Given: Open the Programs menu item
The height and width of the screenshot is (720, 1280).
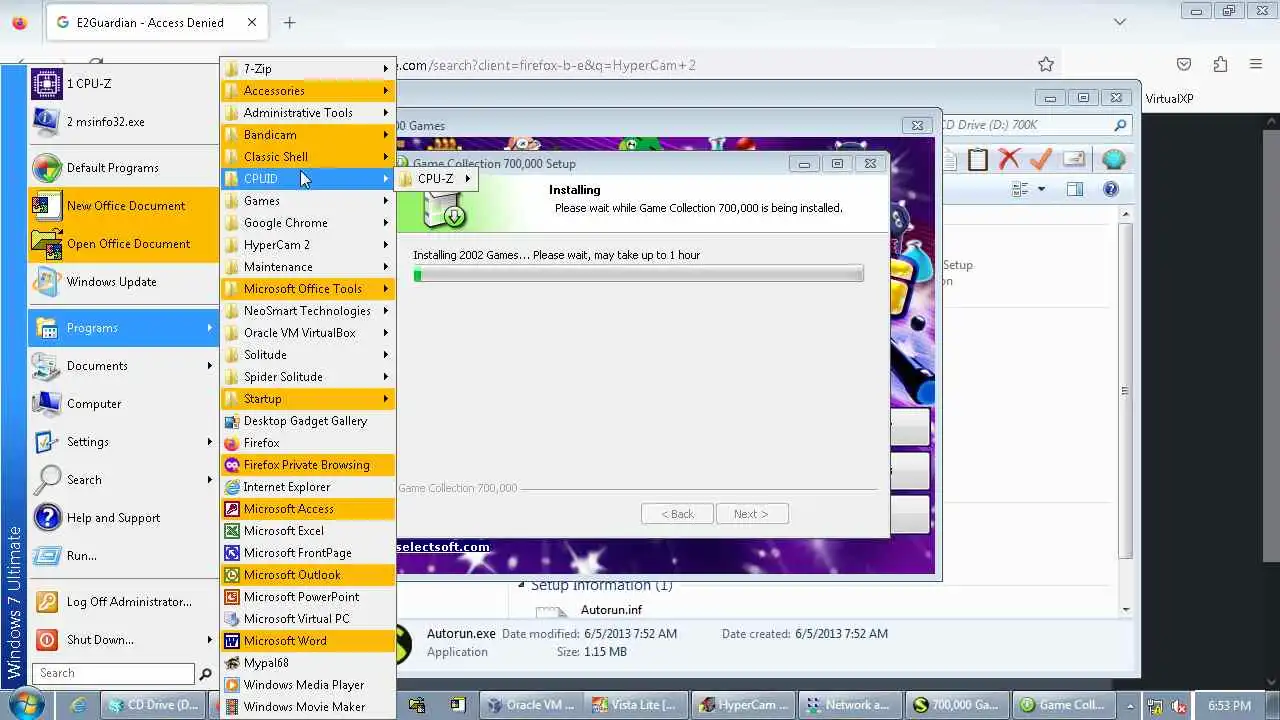Looking at the screenshot, I should point(123,328).
